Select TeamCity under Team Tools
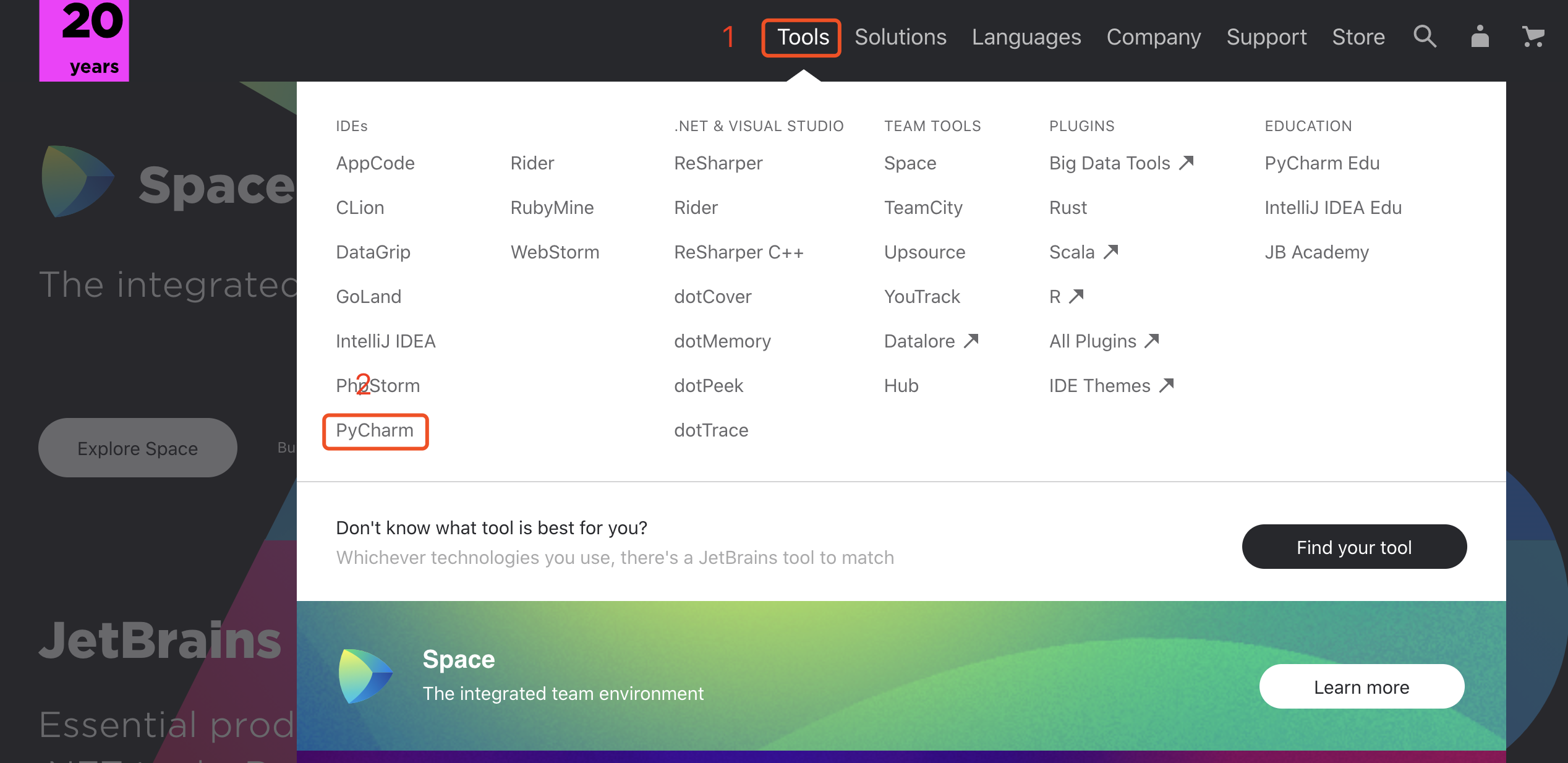Screen dimensions: 1568x763 coord(922,208)
